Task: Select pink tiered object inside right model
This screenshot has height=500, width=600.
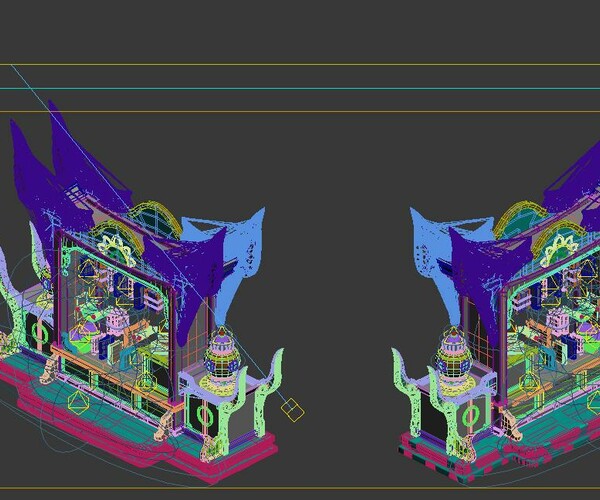Action: click(x=559, y=321)
